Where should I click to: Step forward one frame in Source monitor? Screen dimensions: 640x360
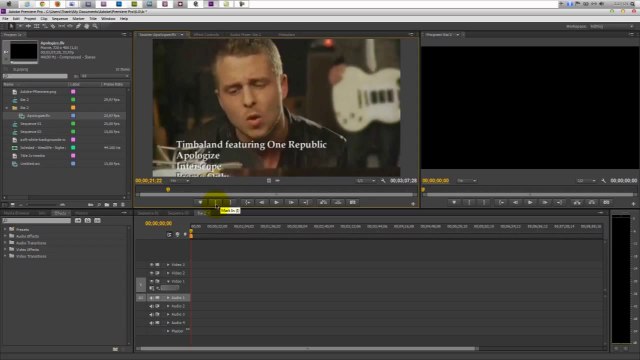pos(291,202)
